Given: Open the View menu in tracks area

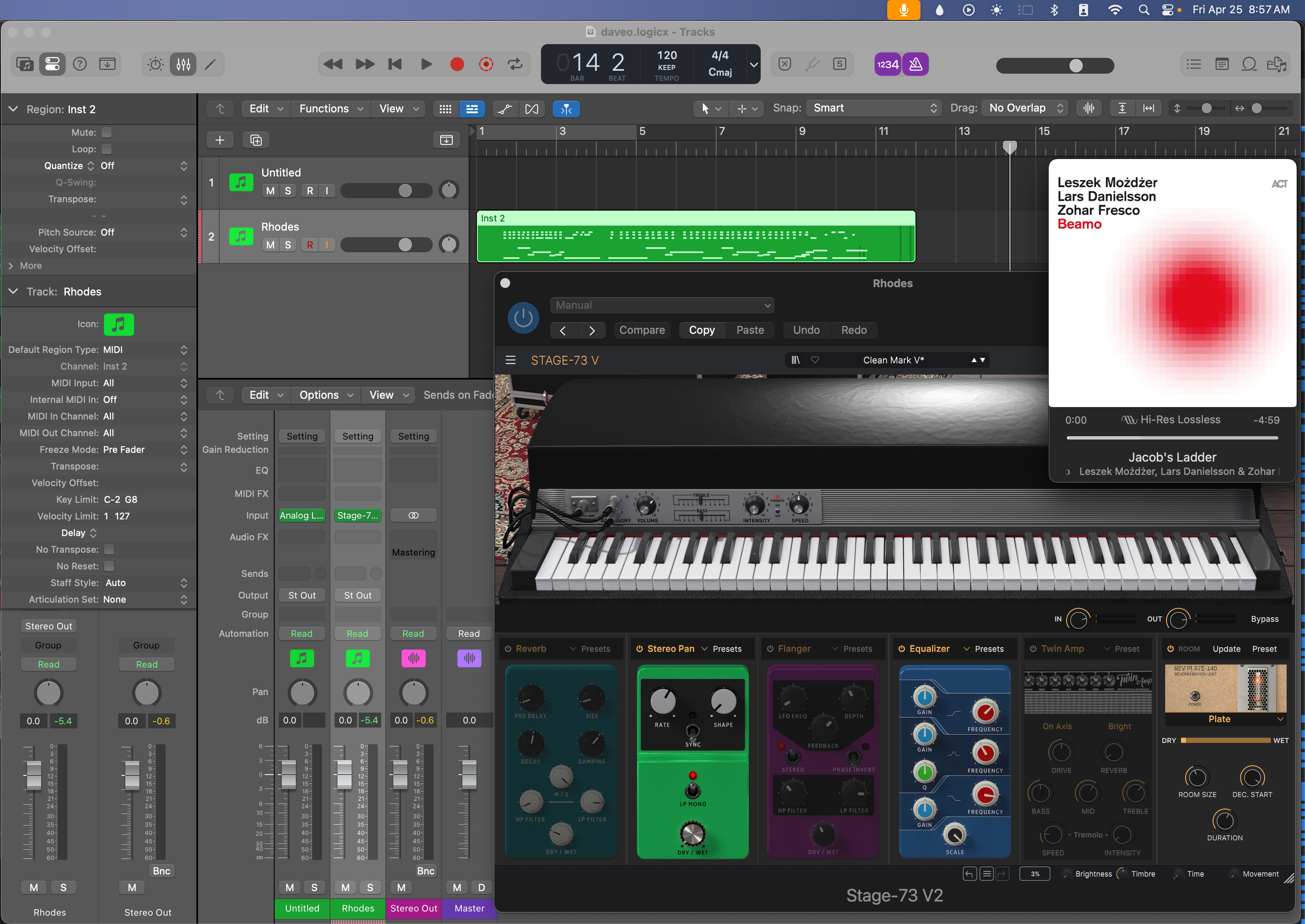Looking at the screenshot, I should pos(398,109).
